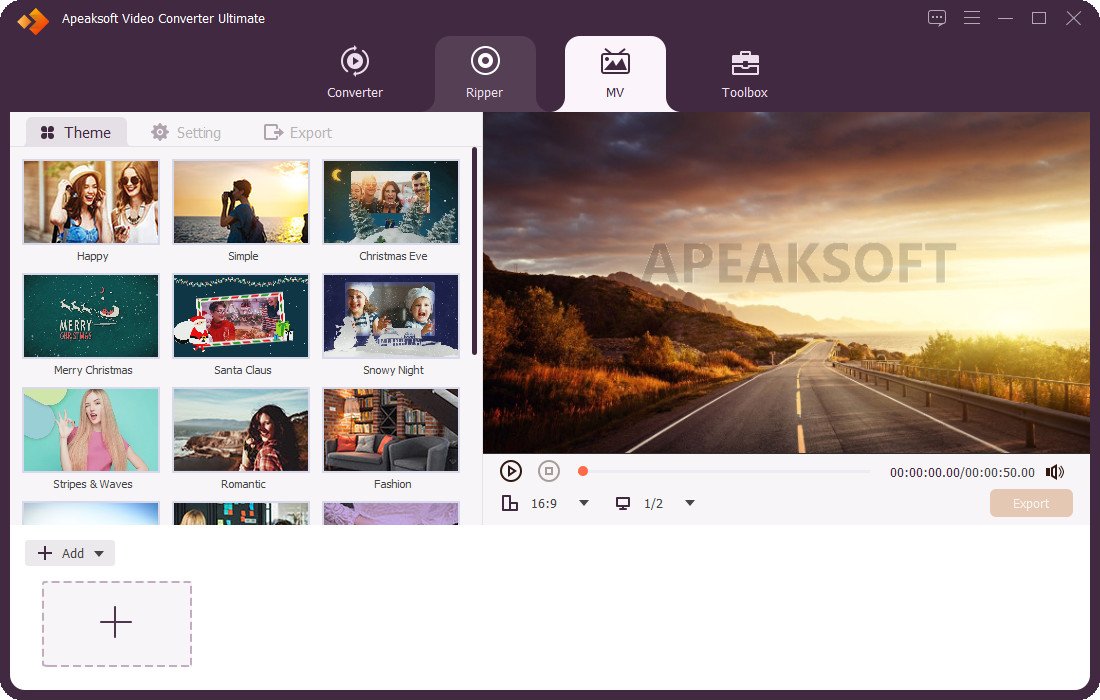Viewport: 1100px width, 700px height.
Task: Open the Toolbox module
Action: [744, 73]
